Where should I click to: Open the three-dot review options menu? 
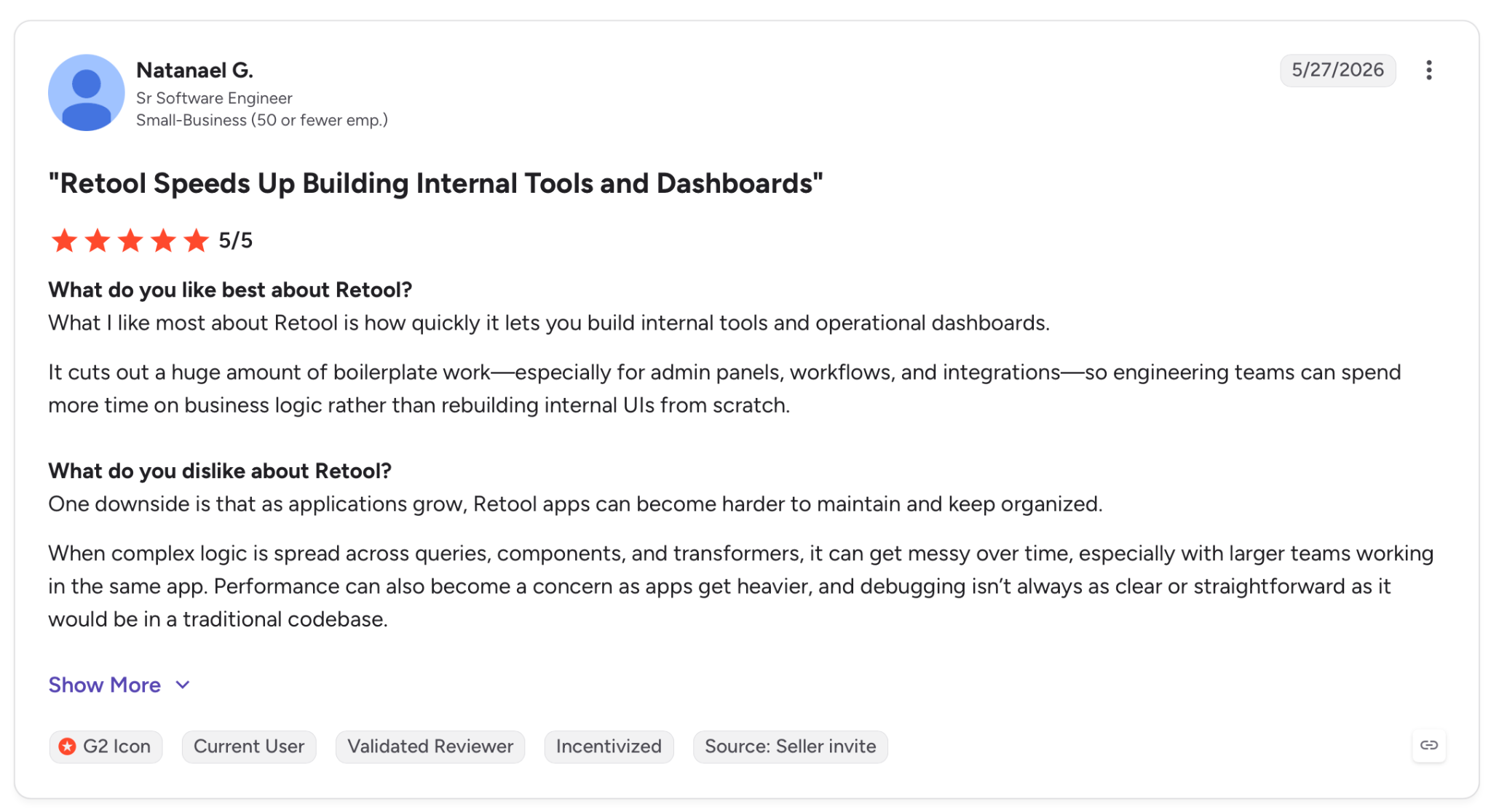click(1428, 71)
